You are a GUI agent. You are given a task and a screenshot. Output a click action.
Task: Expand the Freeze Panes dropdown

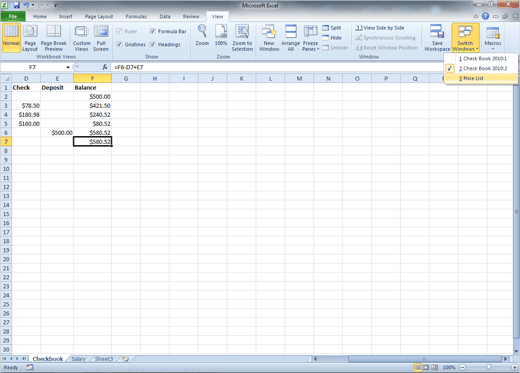(311, 38)
